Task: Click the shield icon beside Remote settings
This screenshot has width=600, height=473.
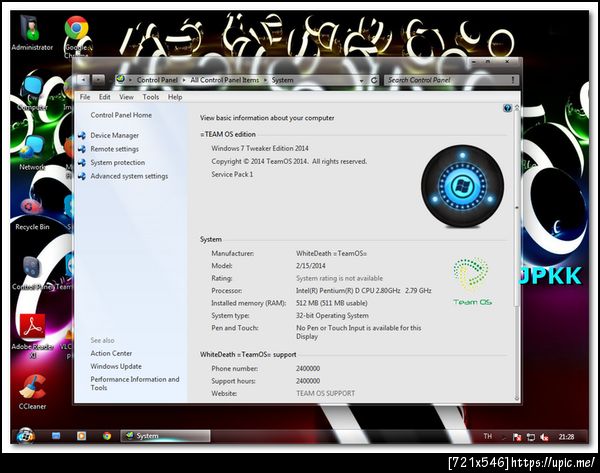Action: [82, 149]
